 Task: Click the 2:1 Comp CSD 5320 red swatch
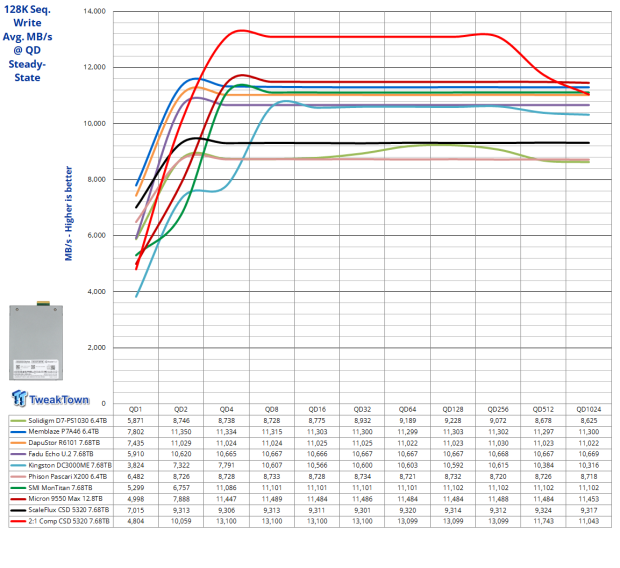[19, 521]
